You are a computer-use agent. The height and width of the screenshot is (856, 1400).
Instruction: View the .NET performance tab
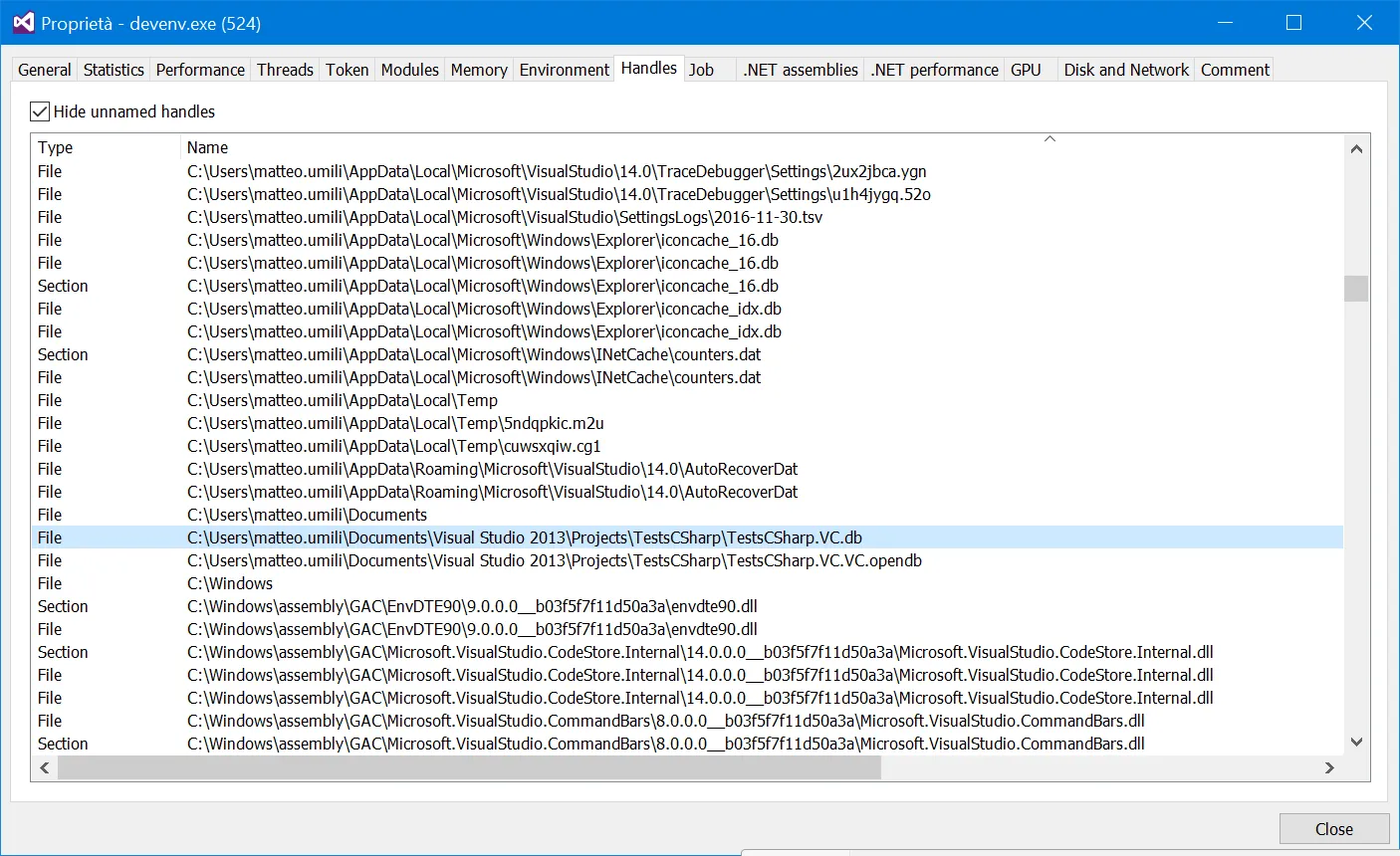coord(934,70)
